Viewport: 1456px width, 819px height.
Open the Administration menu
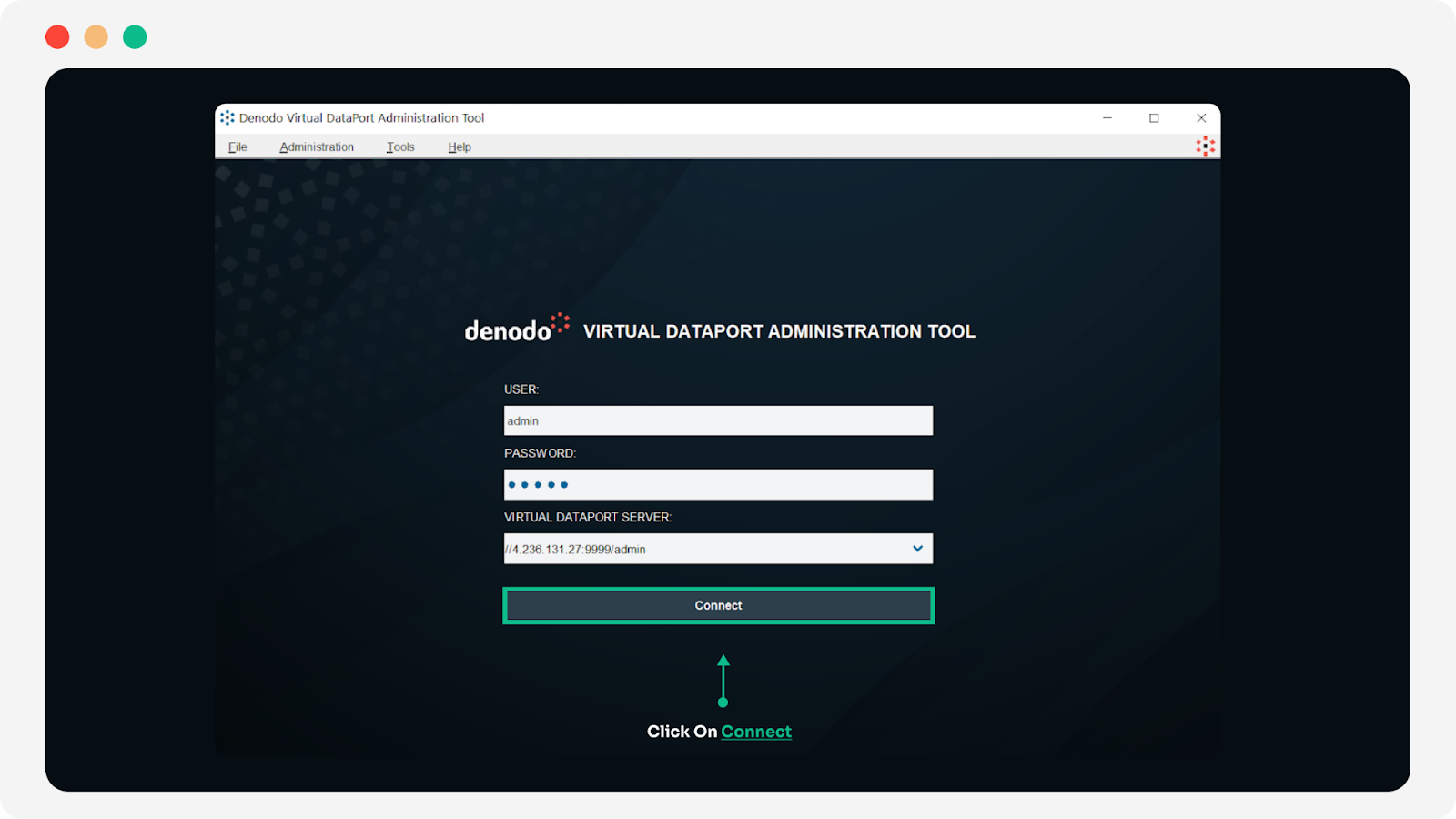click(x=317, y=147)
